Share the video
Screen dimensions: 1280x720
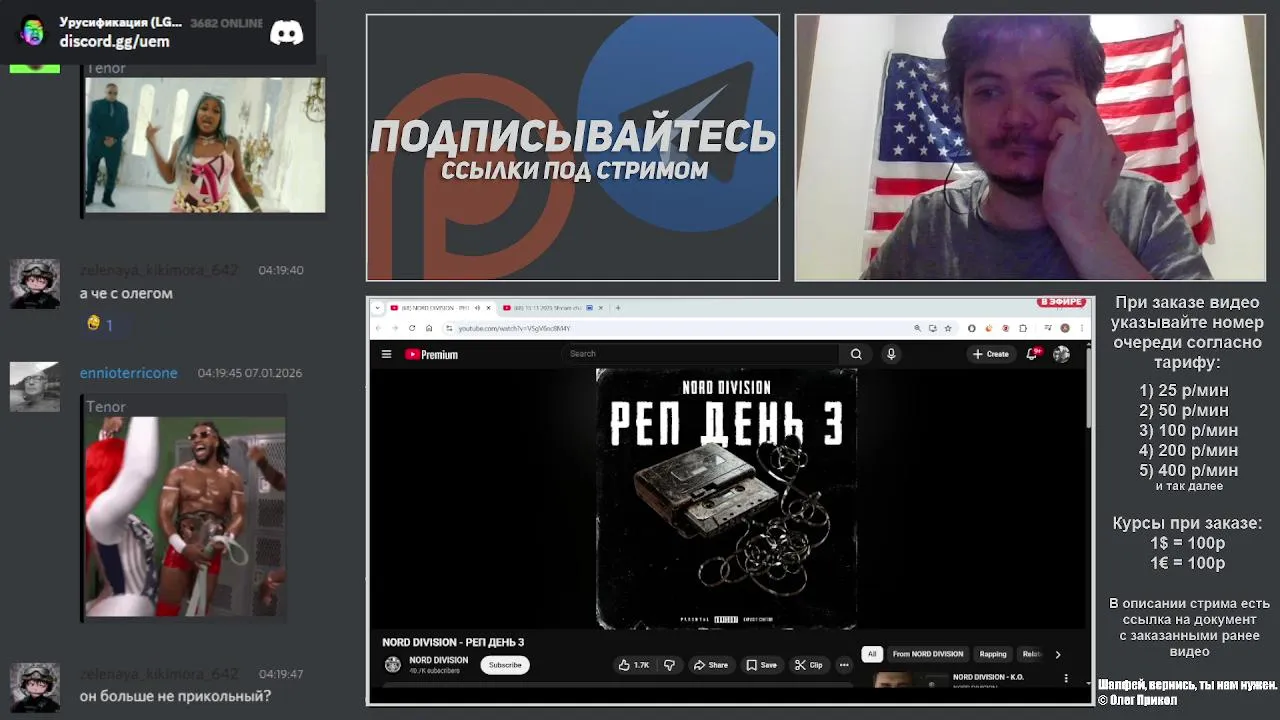coord(711,665)
